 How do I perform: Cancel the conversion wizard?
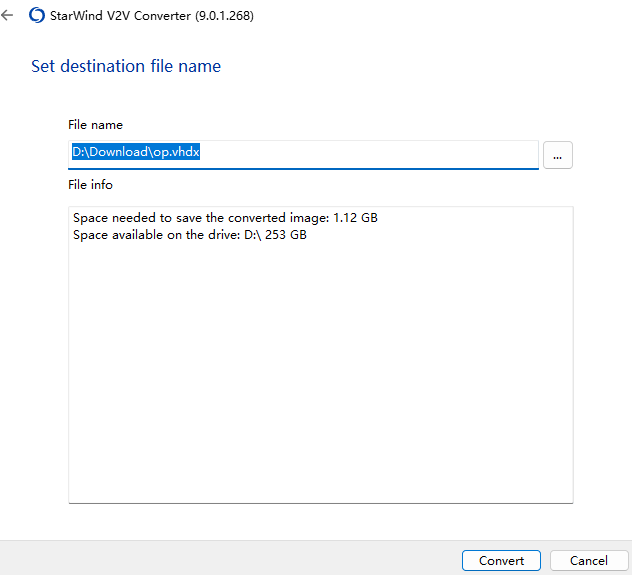[587, 560]
